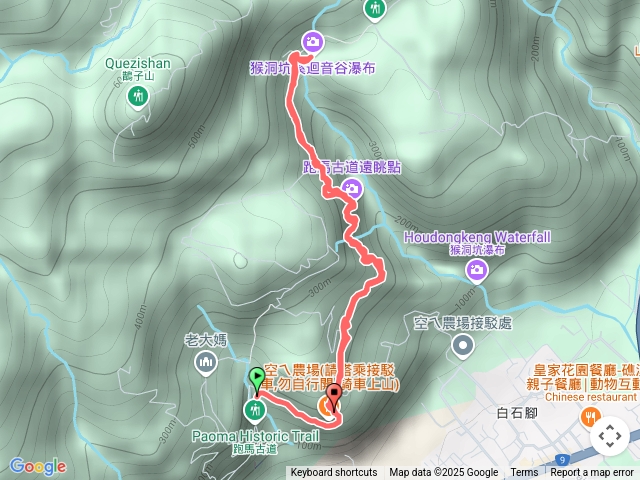Open the Terms link
This screenshot has height=480, width=640.
pos(524,473)
